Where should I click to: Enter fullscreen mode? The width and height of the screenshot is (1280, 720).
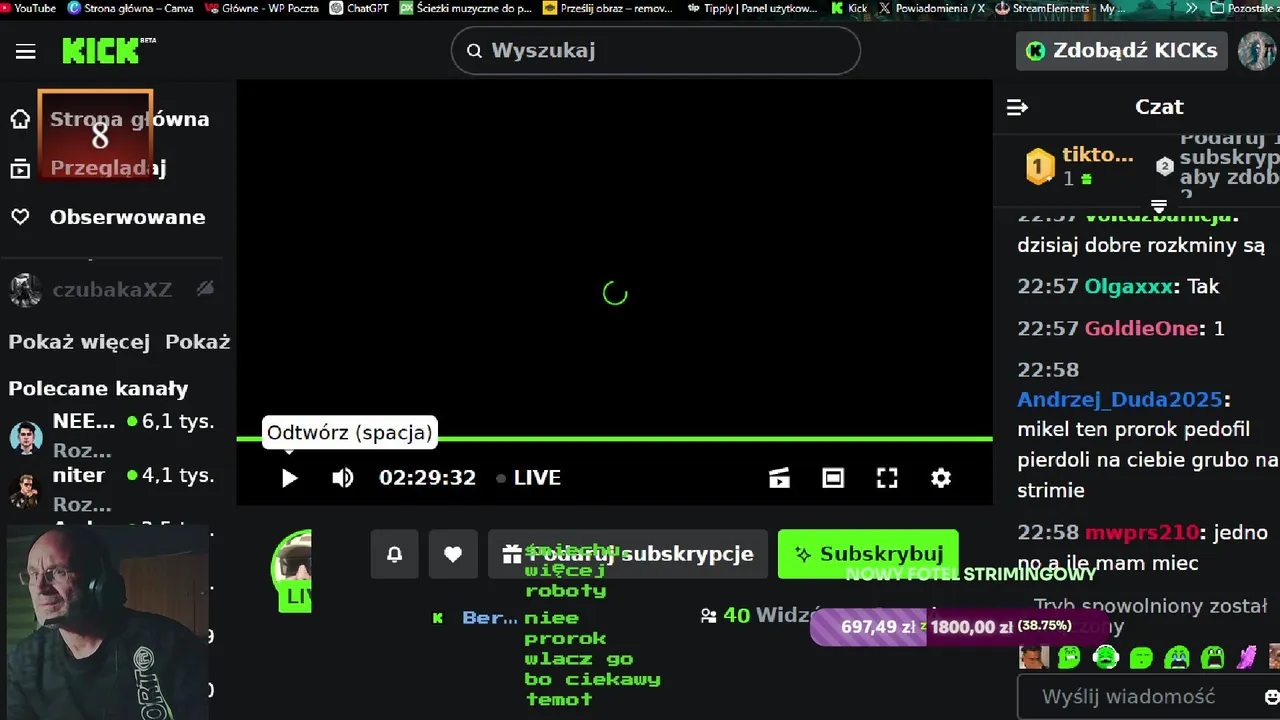pyautogui.click(x=887, y=478)
